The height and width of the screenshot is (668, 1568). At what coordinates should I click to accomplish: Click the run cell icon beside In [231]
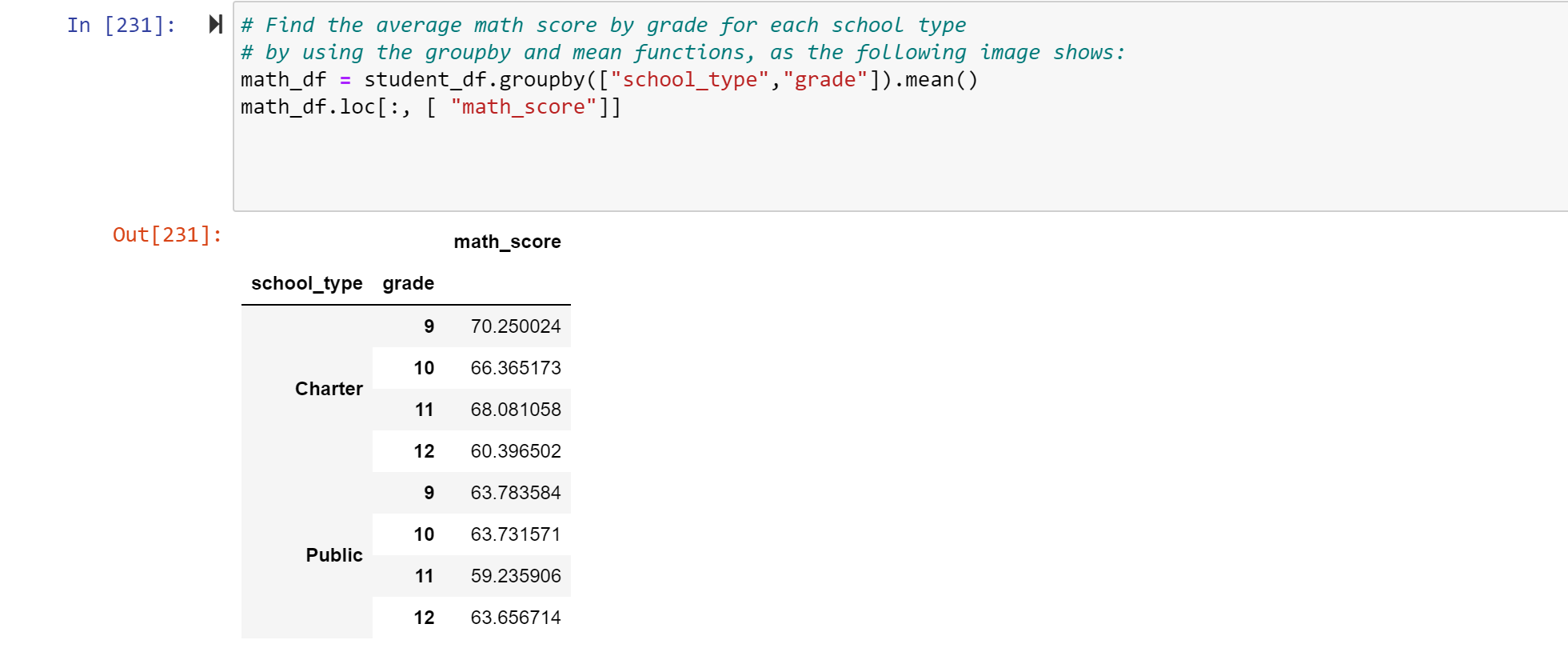point(215,25)
